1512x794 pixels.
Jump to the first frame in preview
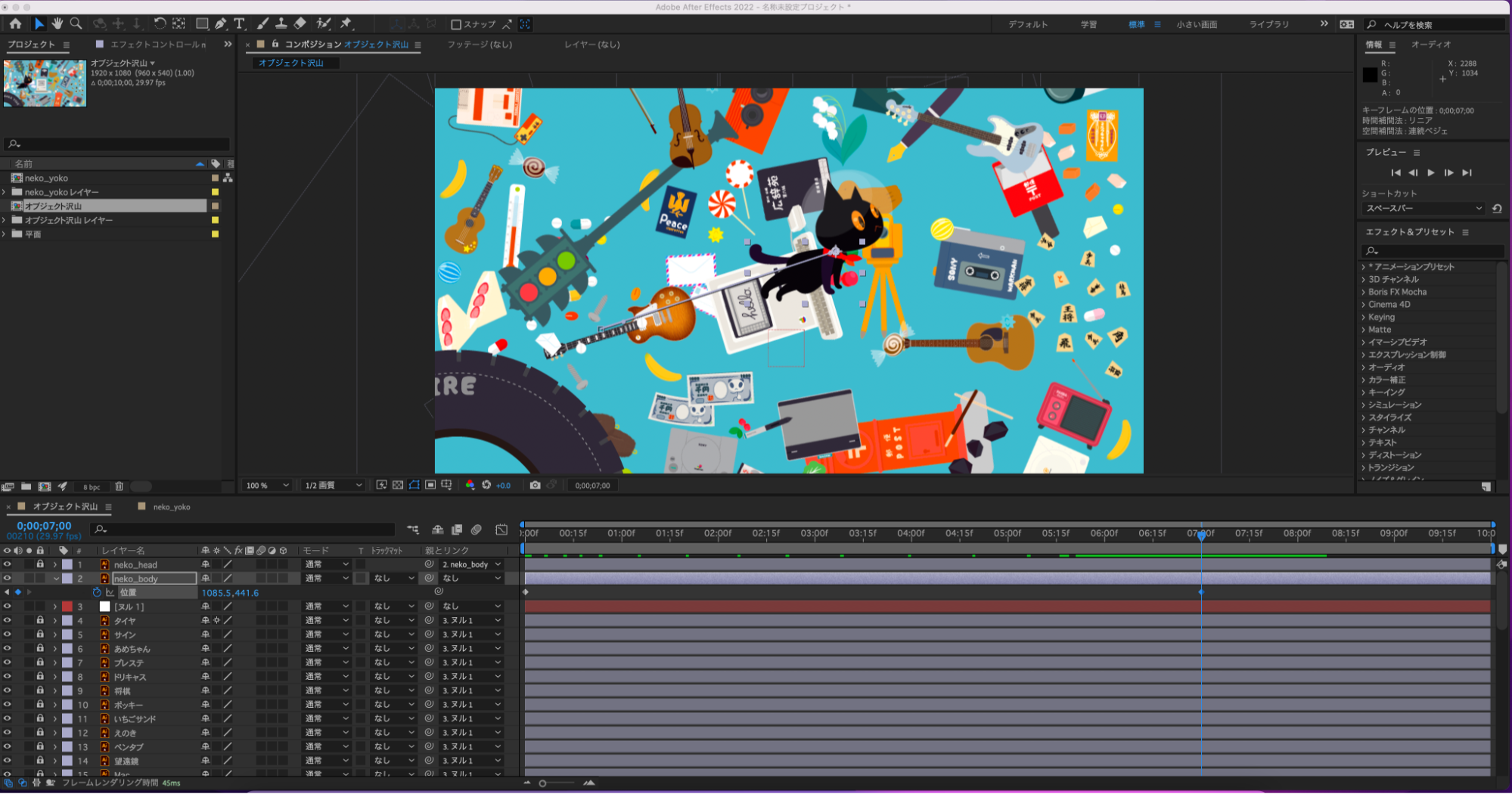[1396, 173]
